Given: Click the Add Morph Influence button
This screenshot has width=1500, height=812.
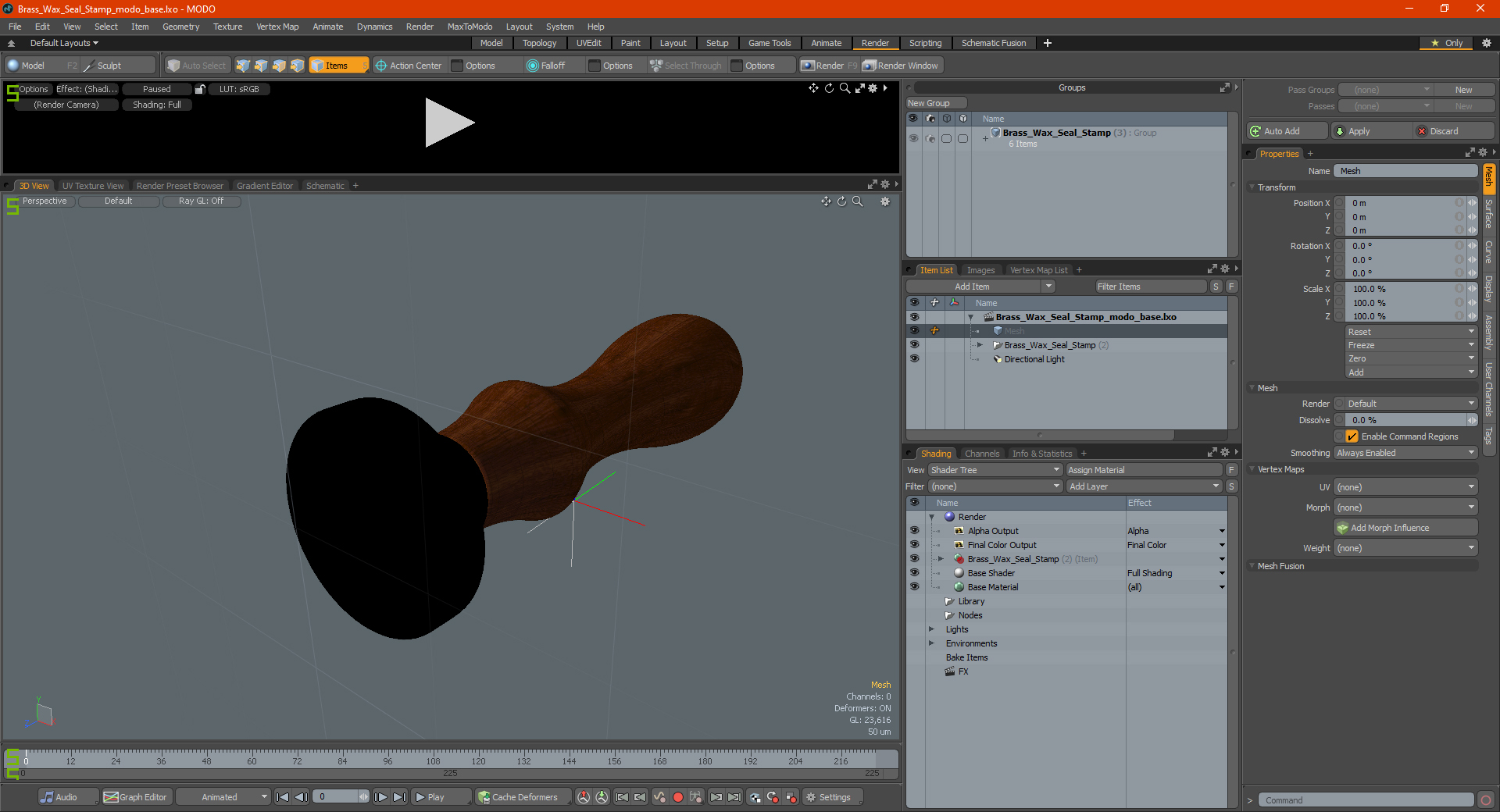Looking at the screenshot, I should tap(1405, 528).
